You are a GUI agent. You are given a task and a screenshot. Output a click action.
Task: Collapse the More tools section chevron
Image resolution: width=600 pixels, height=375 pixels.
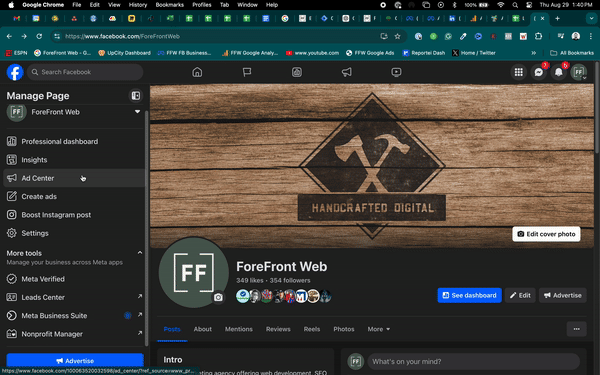pyautogui.click(x=140, y=253)
